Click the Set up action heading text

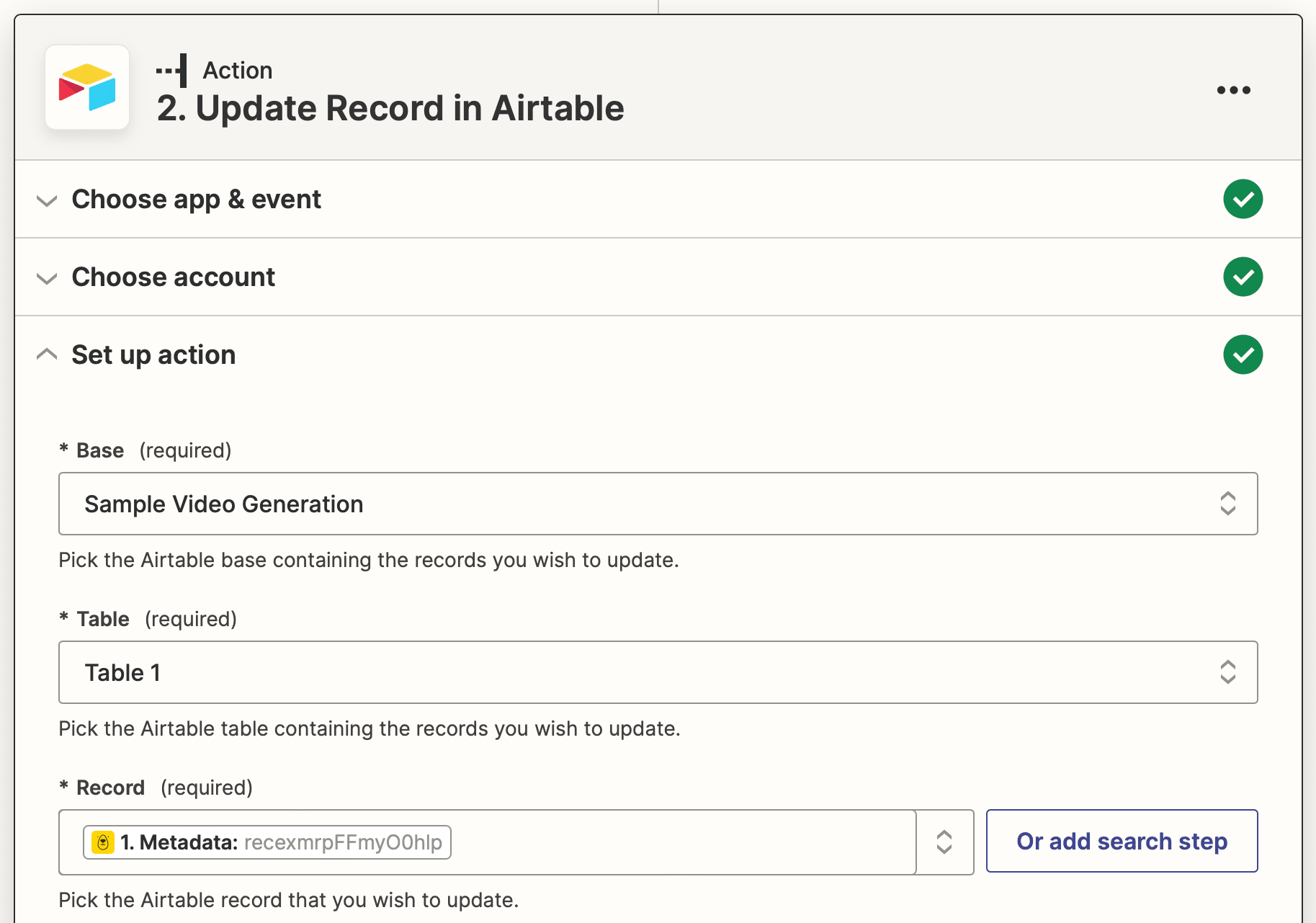tap(153, 355)
